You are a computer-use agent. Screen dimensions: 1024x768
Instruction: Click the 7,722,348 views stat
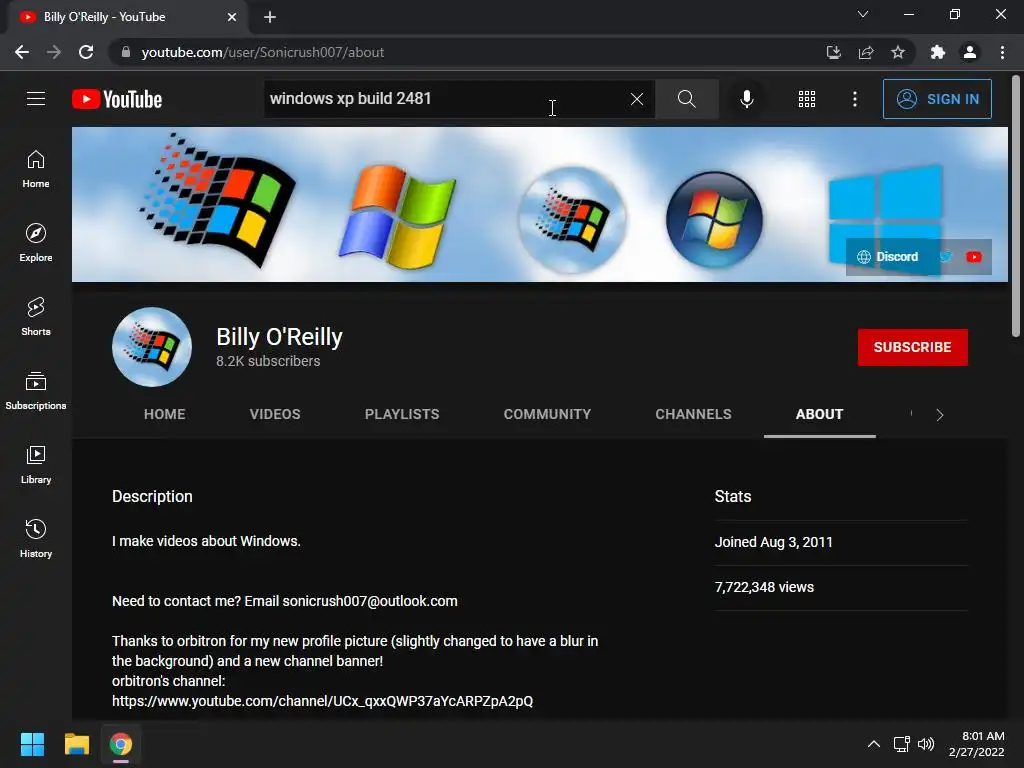pos(764,587)
